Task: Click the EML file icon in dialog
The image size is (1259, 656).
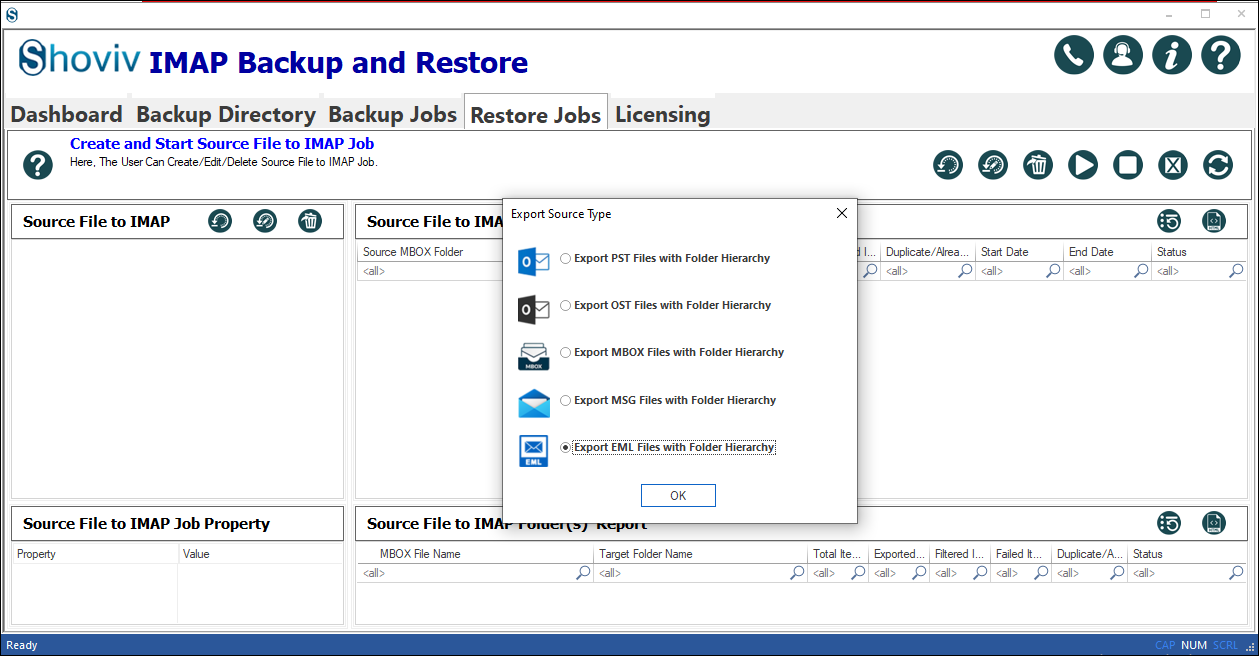Action: point(534,450)
